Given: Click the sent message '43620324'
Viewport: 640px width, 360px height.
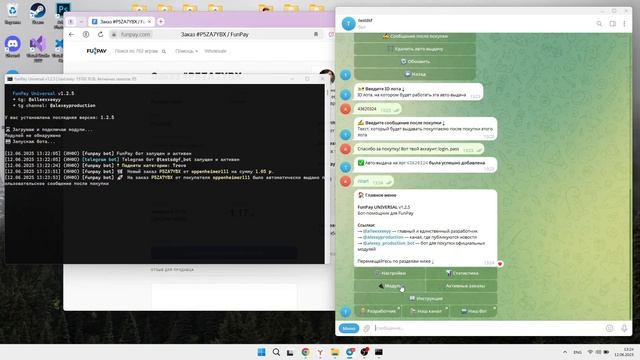Looking at the screenshot, I should click(x=377, y=109).
